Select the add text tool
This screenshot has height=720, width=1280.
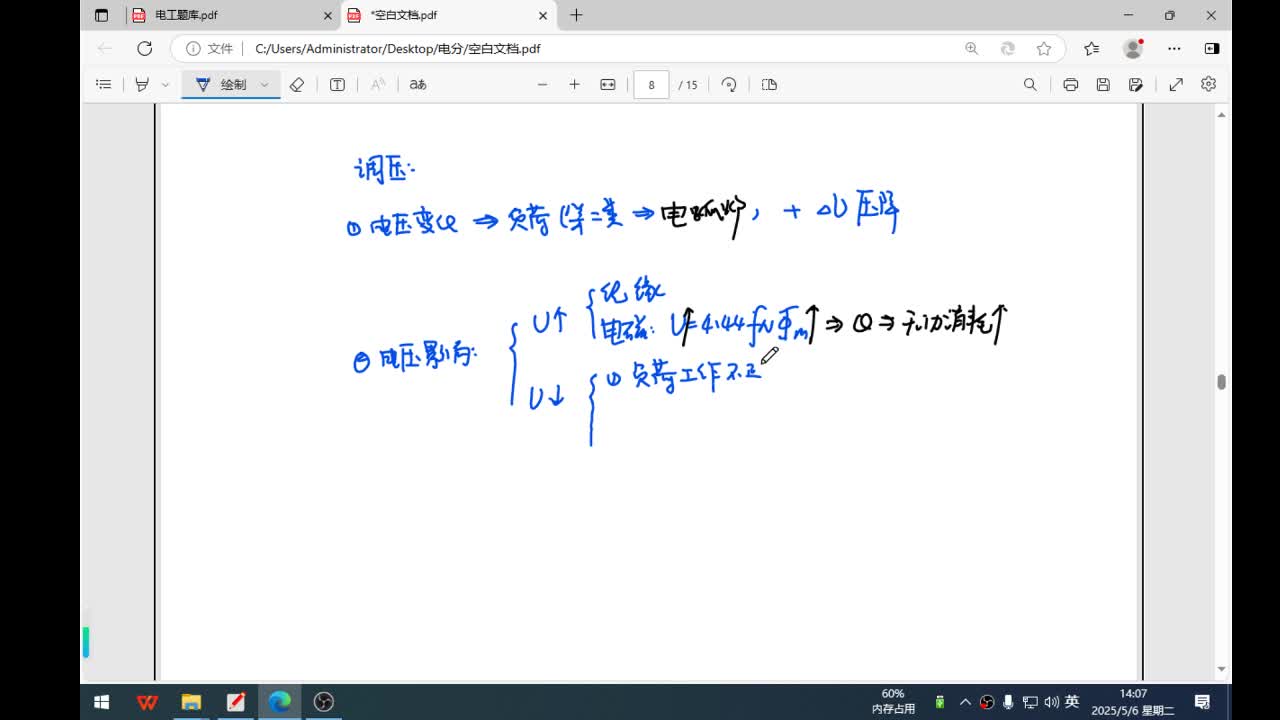coord(337,84)
